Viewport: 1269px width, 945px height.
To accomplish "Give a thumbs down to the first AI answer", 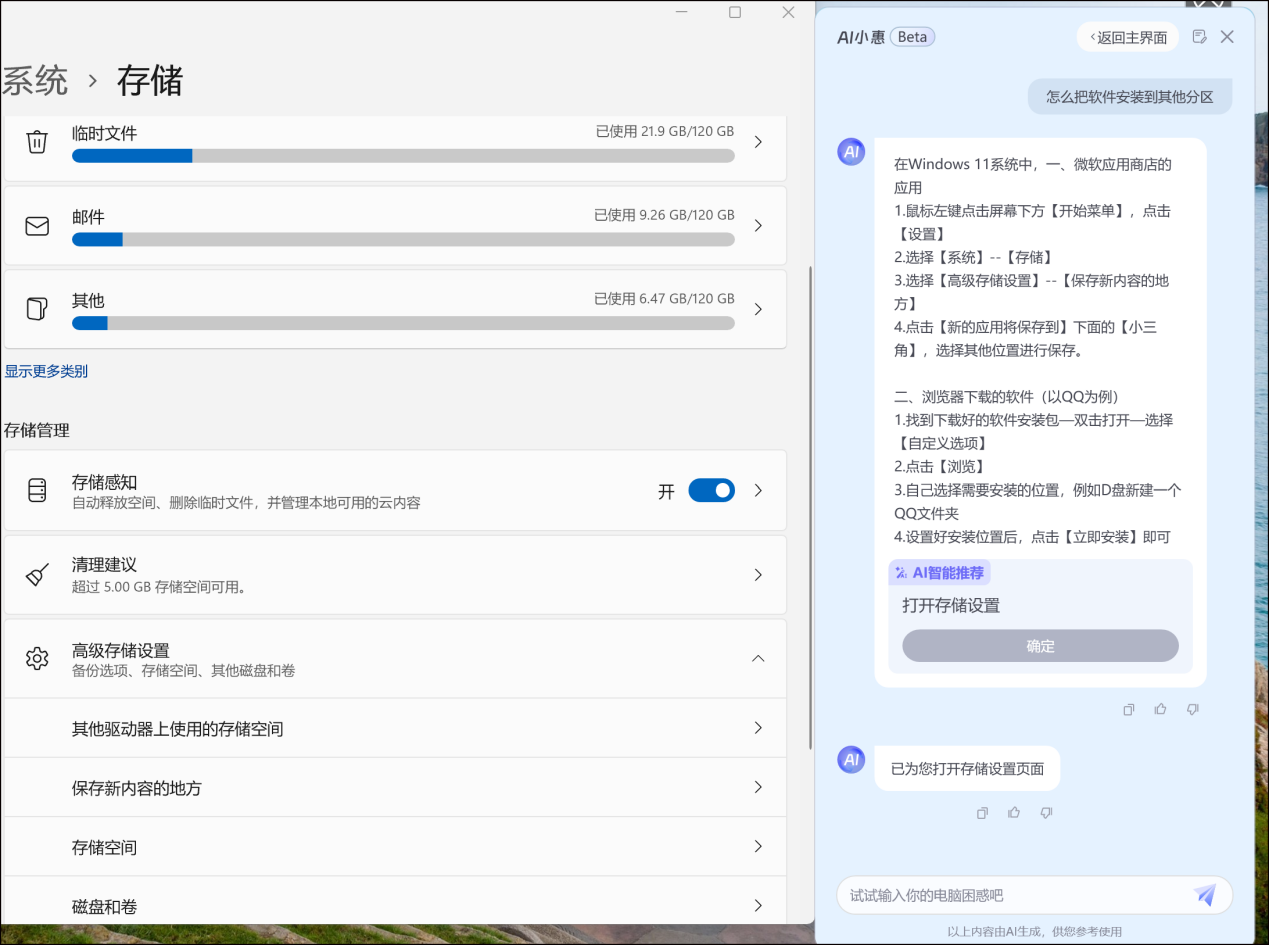I will pyautogui.click(x=1193, y=709).
